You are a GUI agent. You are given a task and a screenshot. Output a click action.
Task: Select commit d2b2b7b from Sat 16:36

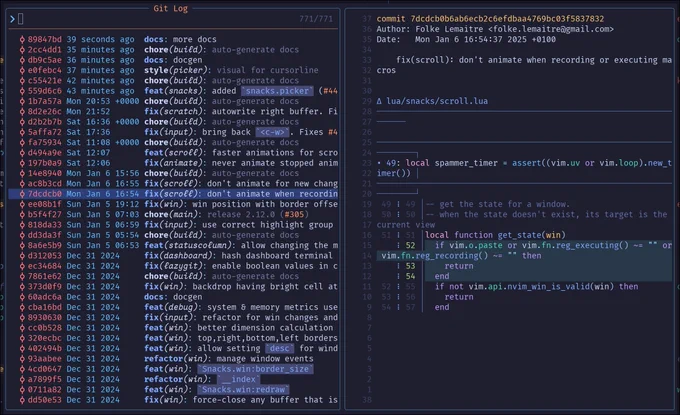coord(173,122)
